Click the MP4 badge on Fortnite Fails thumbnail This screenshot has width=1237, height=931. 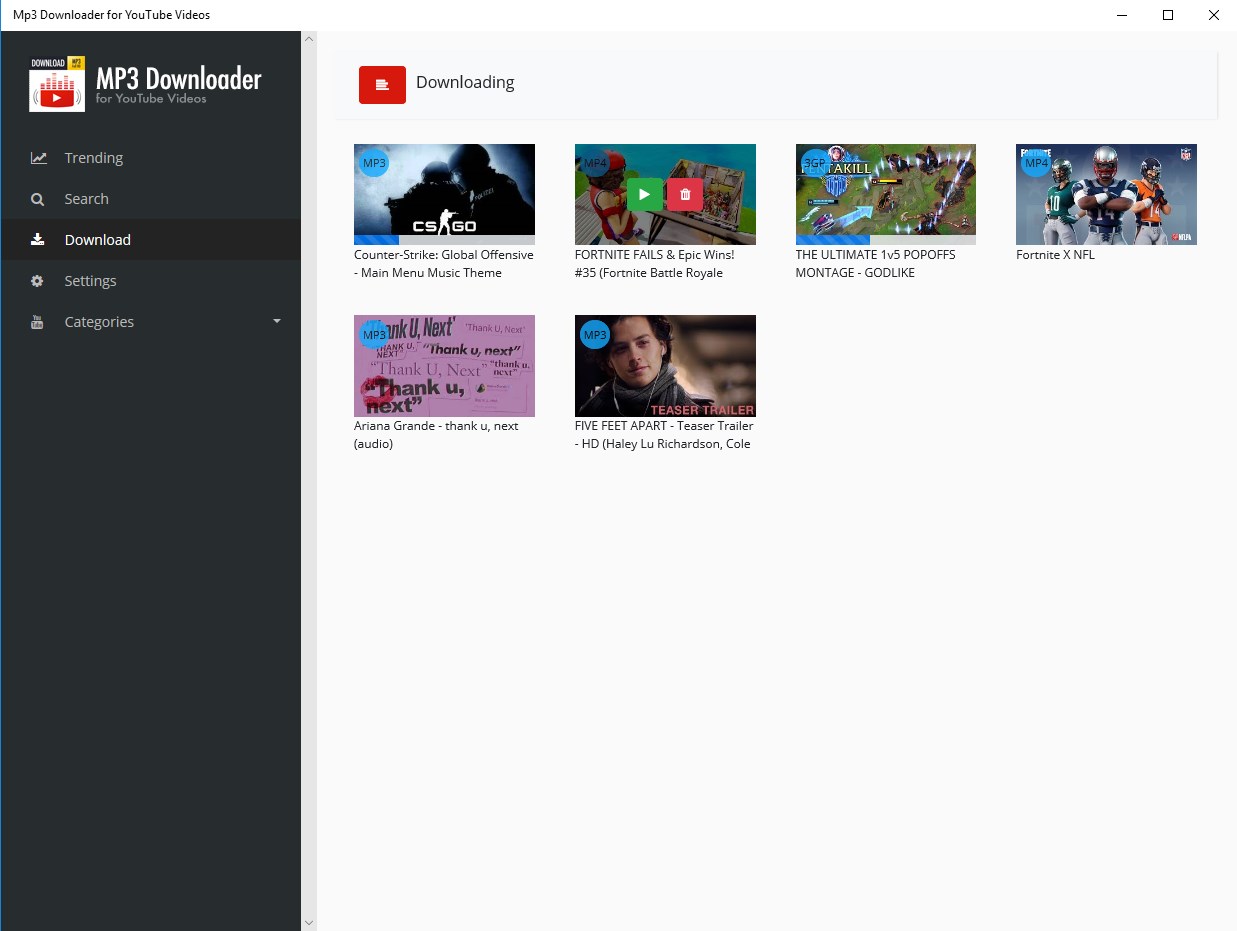point(595,163)
